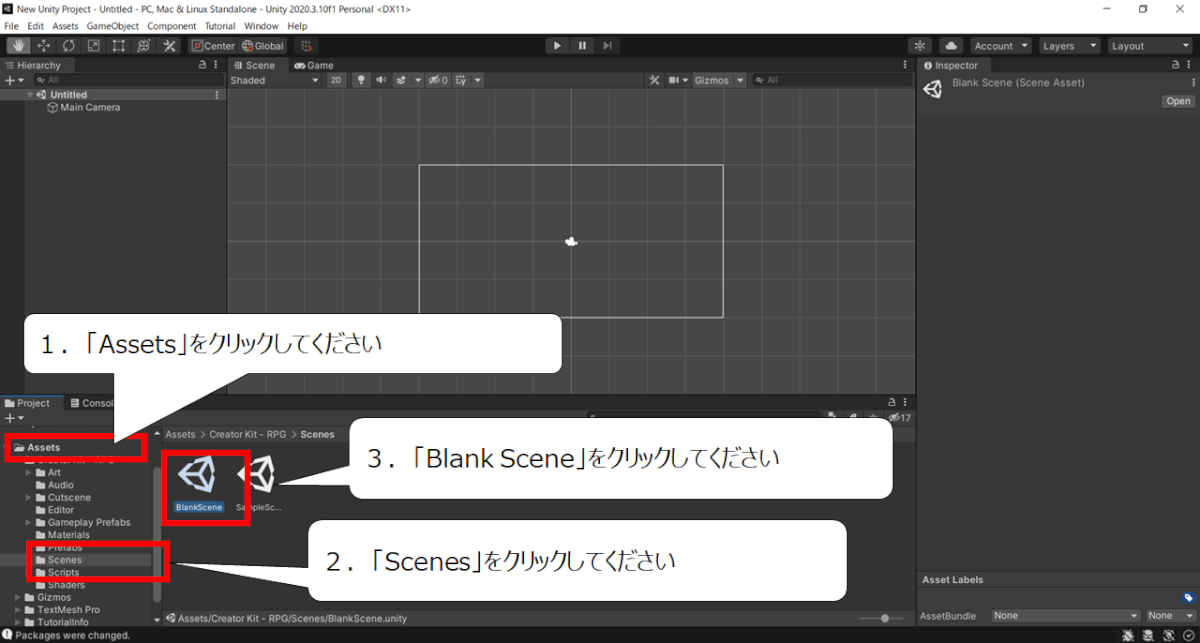Open Hierarchy add (+) dropdown
1200x643 pixels.
(14, 80)
